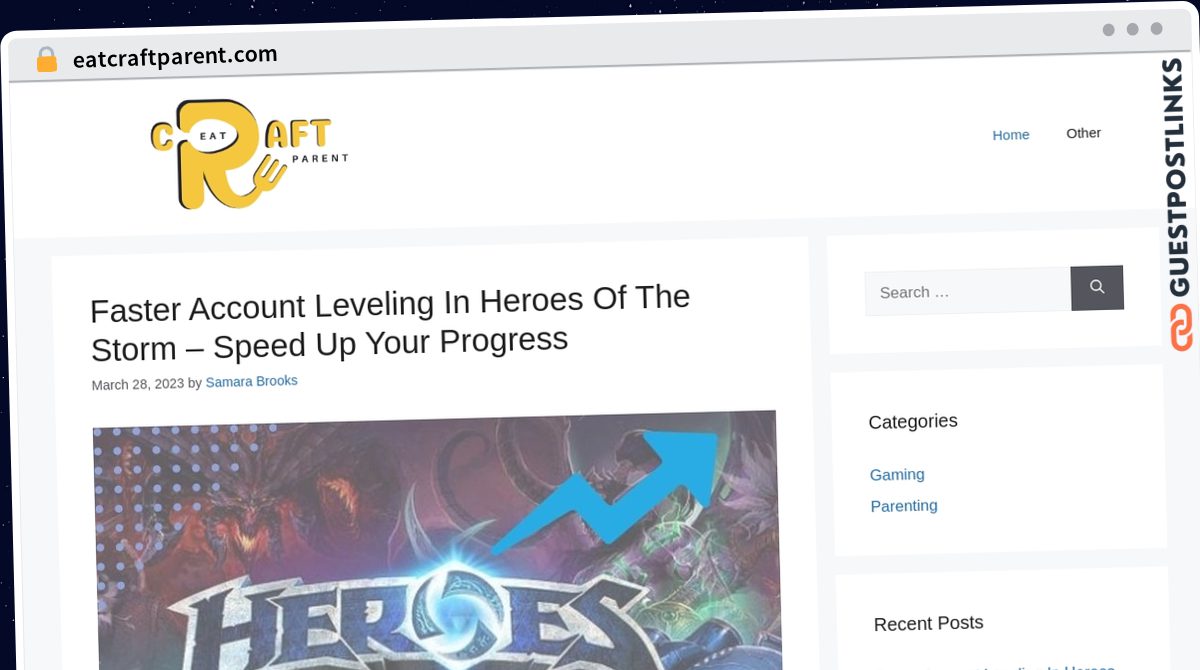This screenshot has width=1200, height=670.
Task: Click the Eat Craft Parent logo
Action: (249, 153)
